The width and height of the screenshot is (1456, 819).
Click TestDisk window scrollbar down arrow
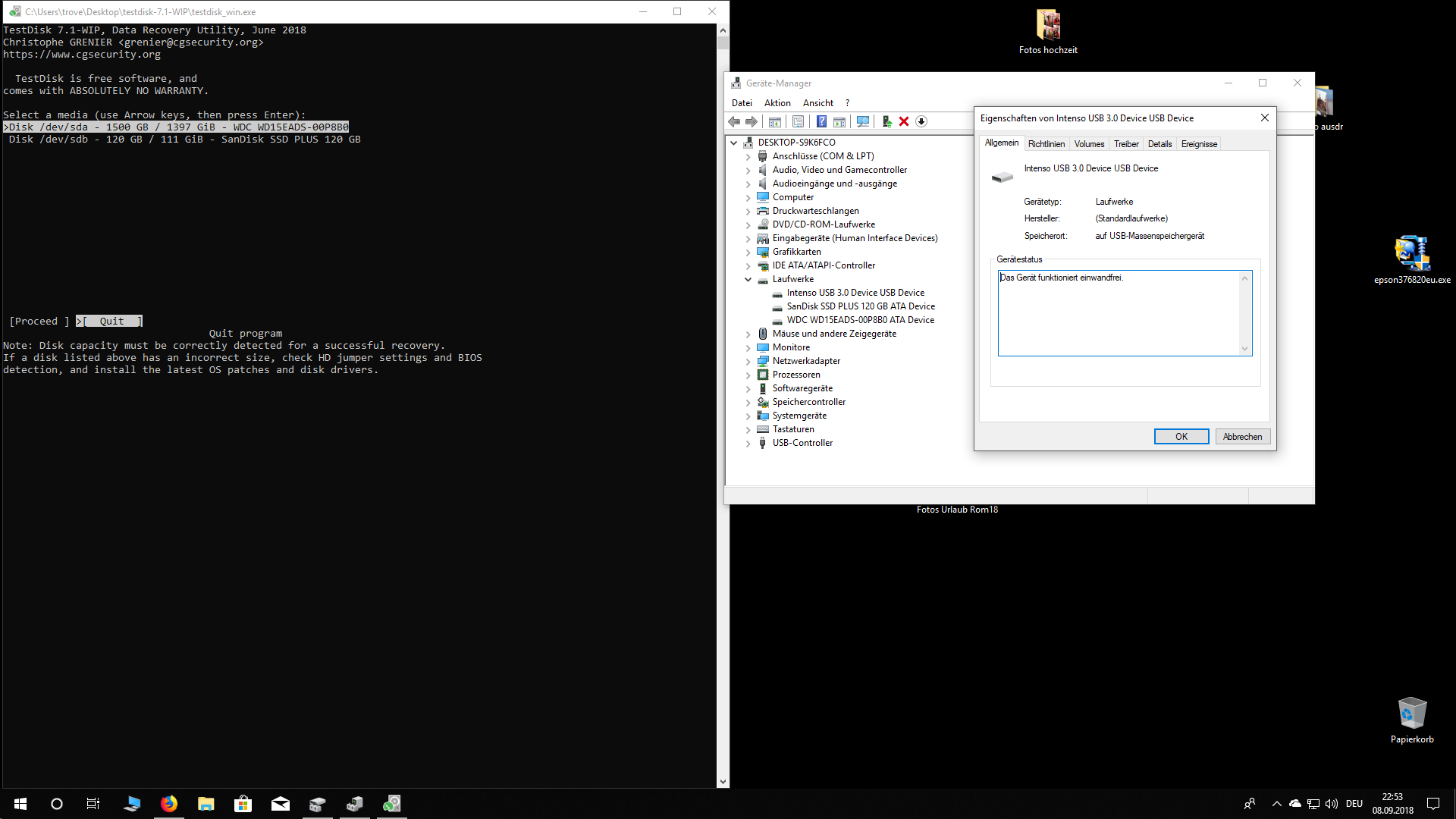pos(723,782)
